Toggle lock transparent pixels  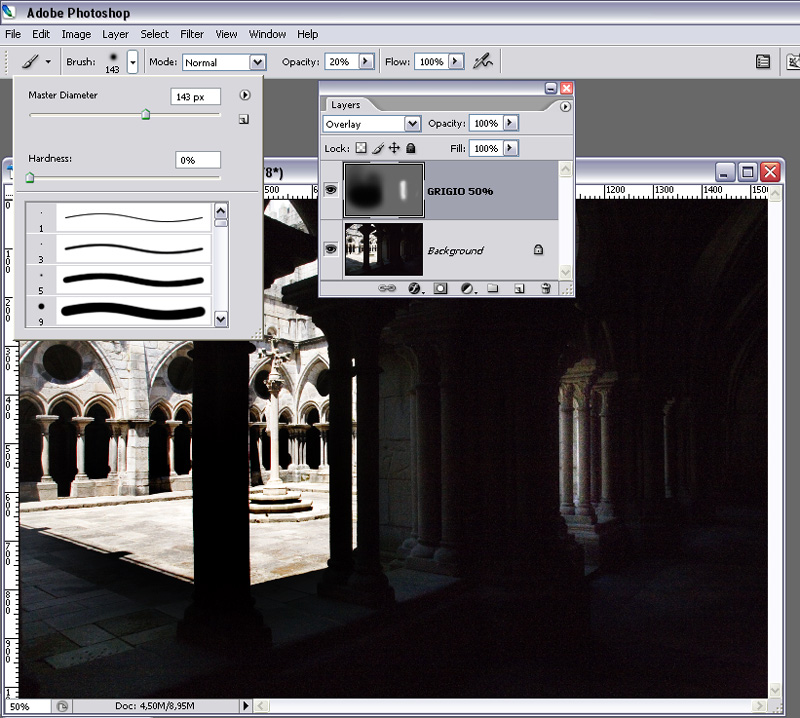[361, 148]
